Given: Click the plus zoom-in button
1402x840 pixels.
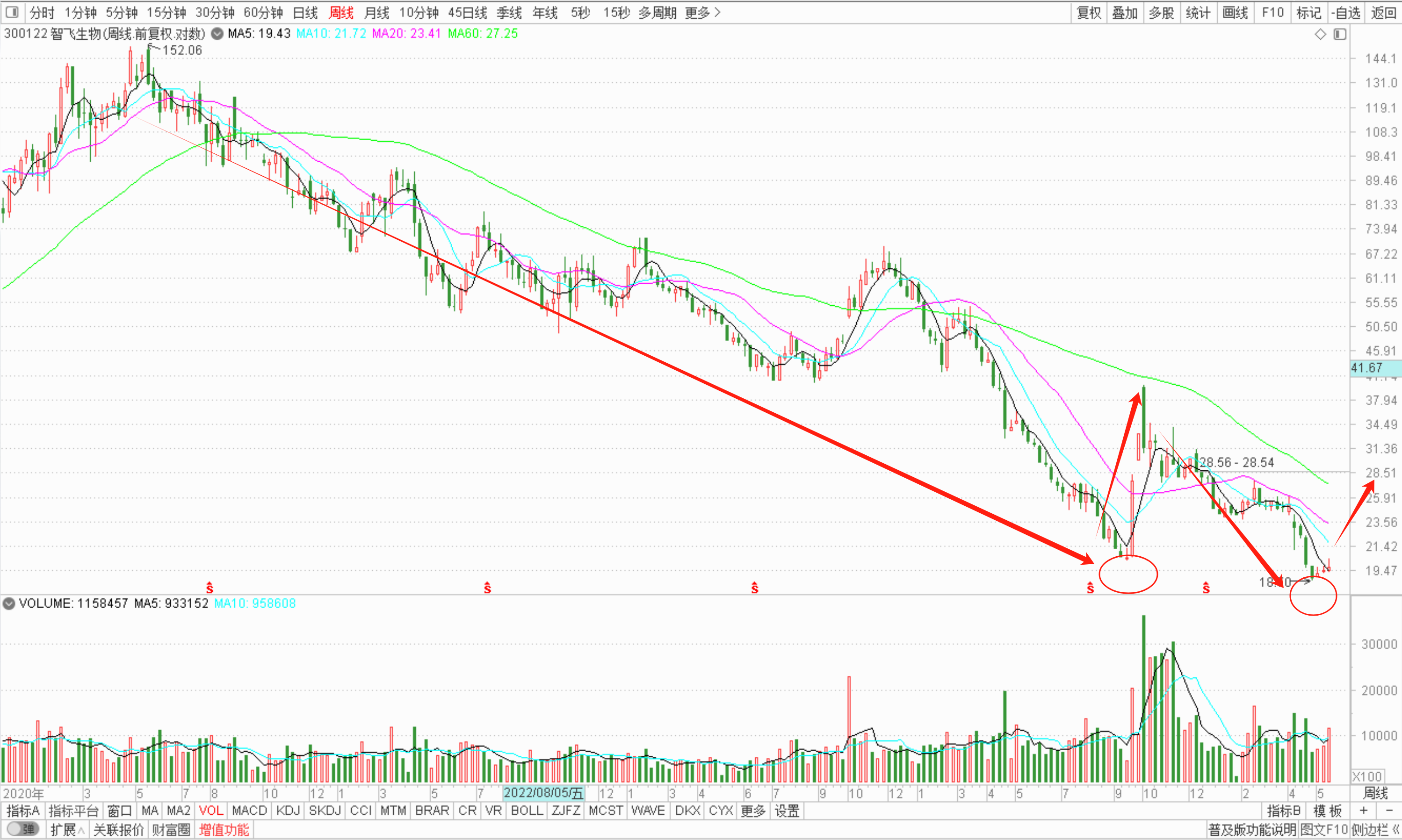Looking at the screenshot, I should tap(1364, 811).
